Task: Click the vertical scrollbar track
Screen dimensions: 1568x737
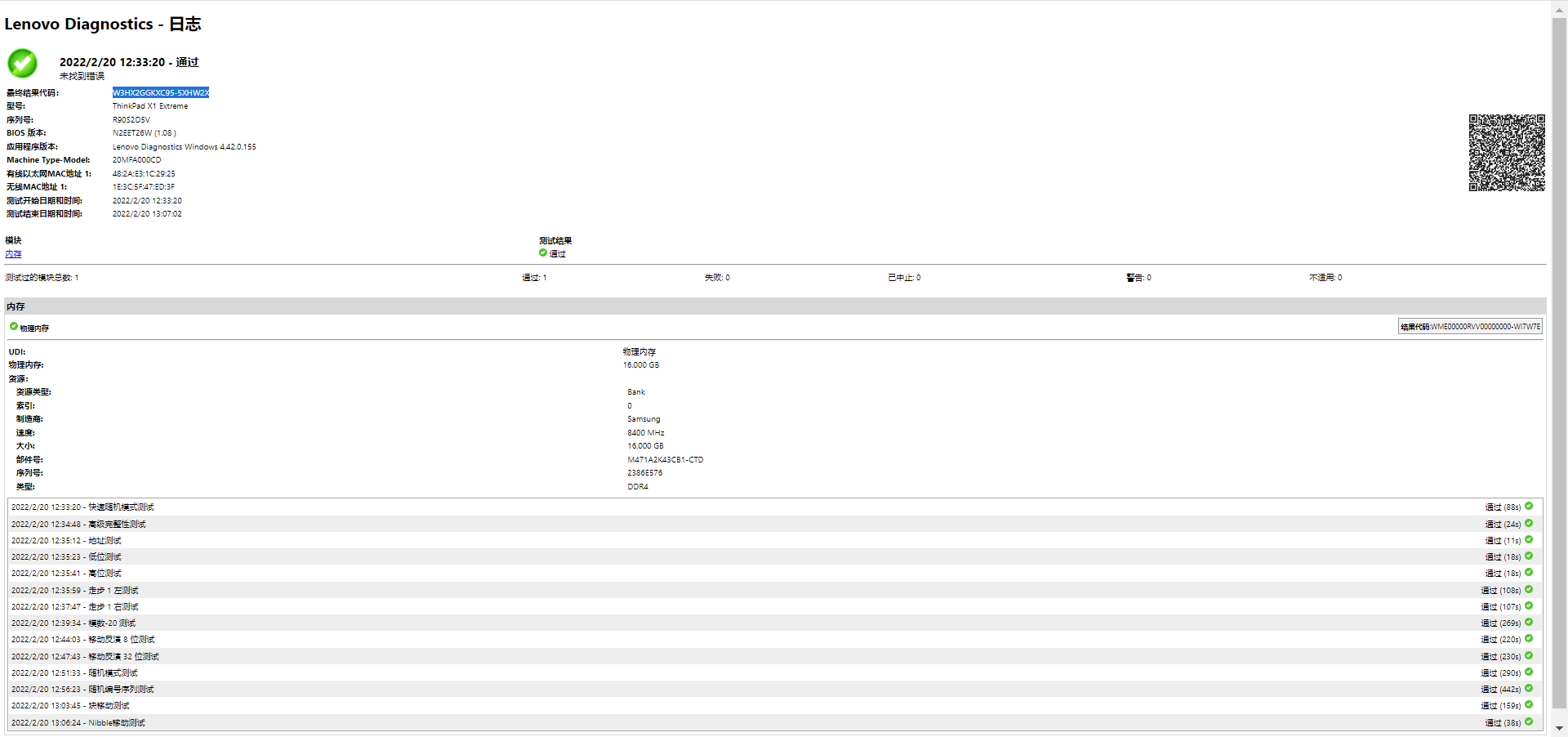Action: (1559, 368)
